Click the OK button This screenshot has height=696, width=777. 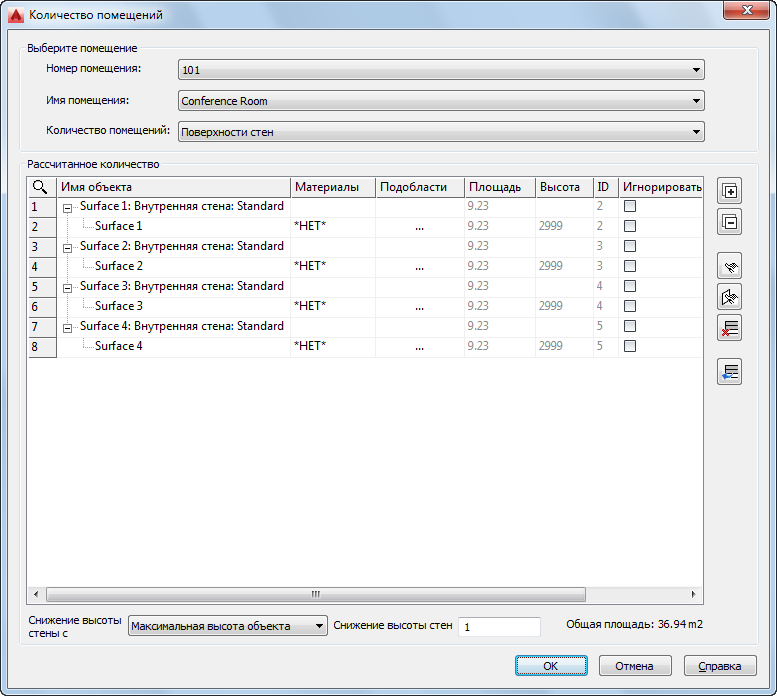pyautogui.click(x=551, y=666)
